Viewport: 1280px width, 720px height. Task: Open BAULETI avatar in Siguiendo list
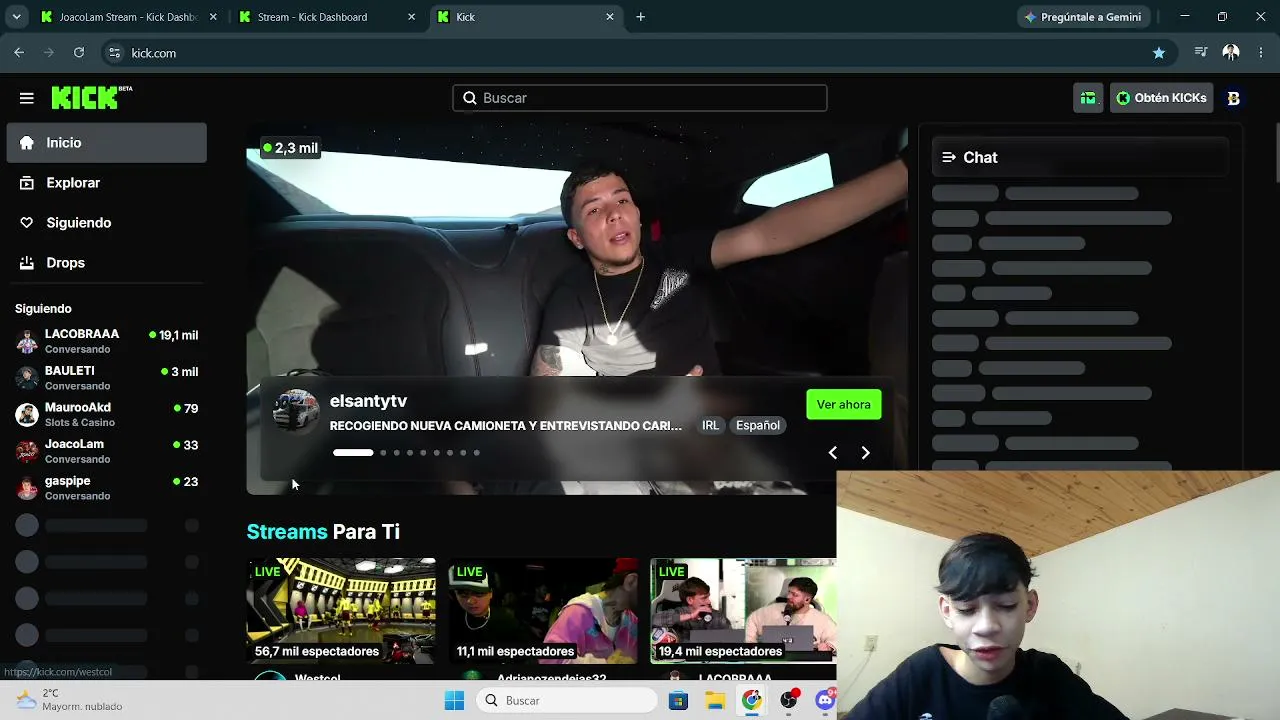pos(27,378)
